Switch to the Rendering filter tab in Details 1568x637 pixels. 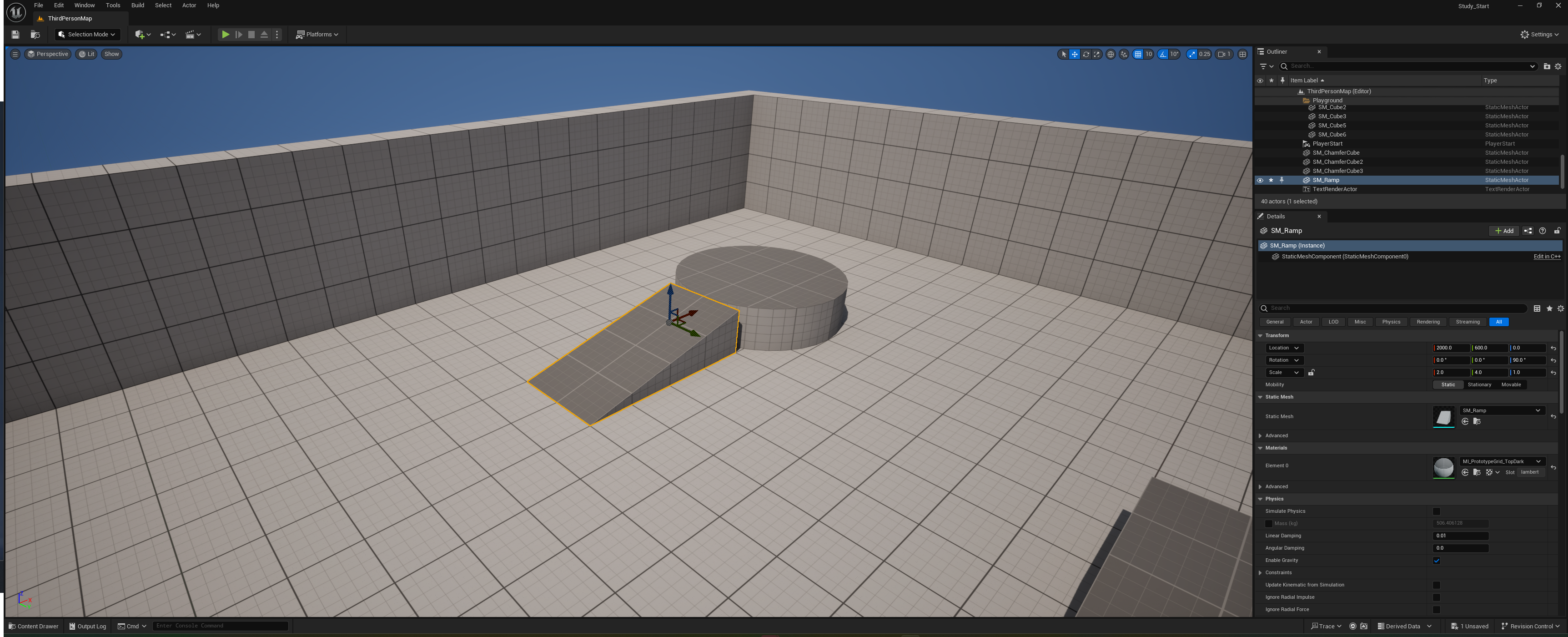1428,322
